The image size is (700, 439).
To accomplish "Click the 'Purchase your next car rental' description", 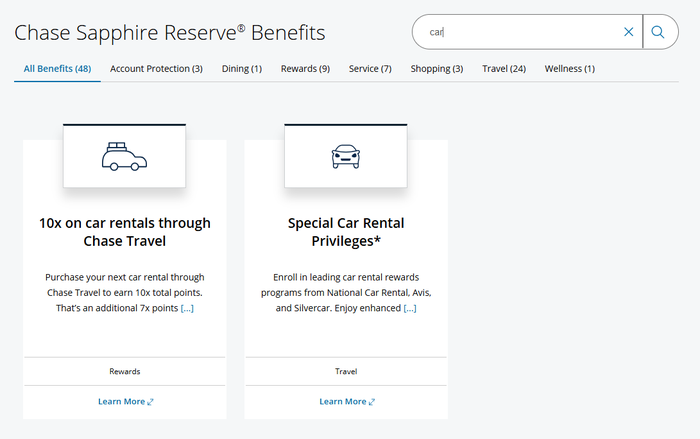I will 125,293.
